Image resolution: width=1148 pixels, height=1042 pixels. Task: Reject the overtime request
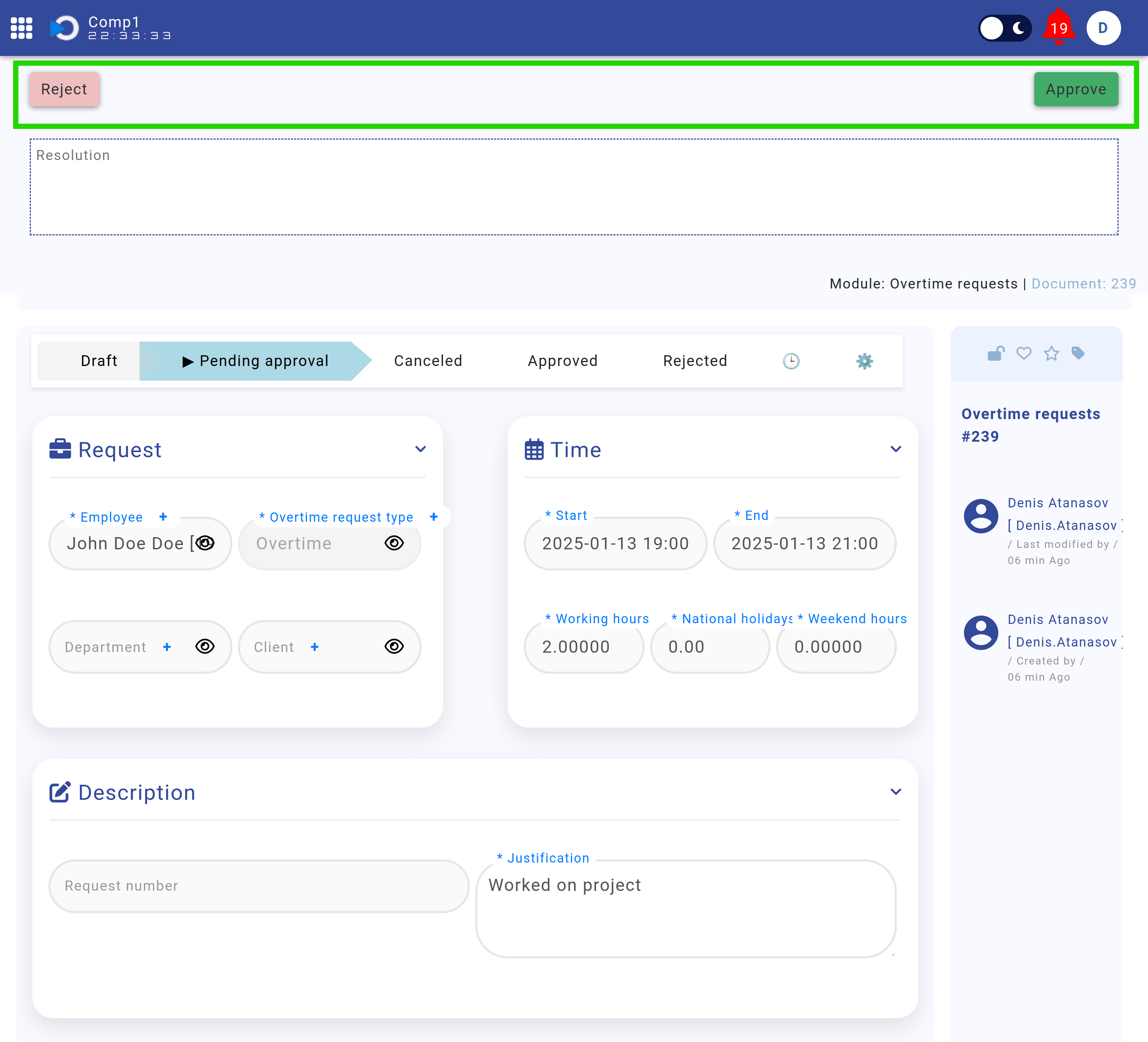click(64, 89)
